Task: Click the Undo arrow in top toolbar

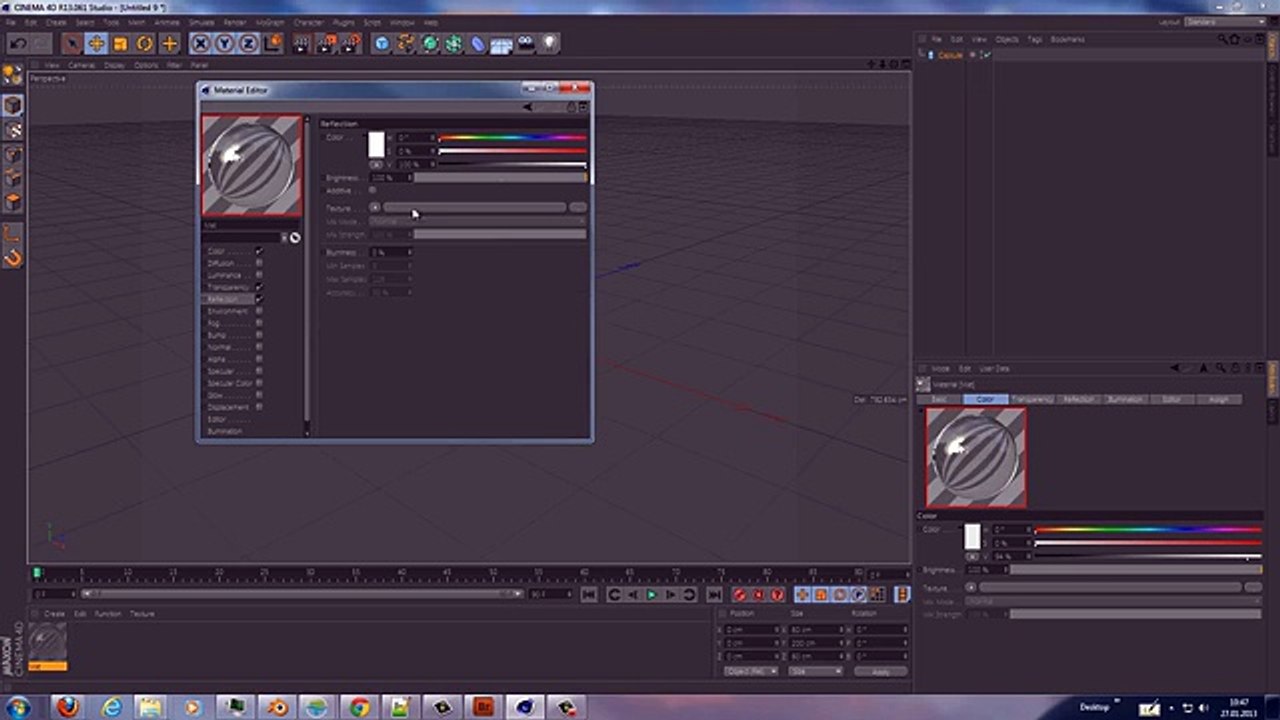Action: [18, 43]
